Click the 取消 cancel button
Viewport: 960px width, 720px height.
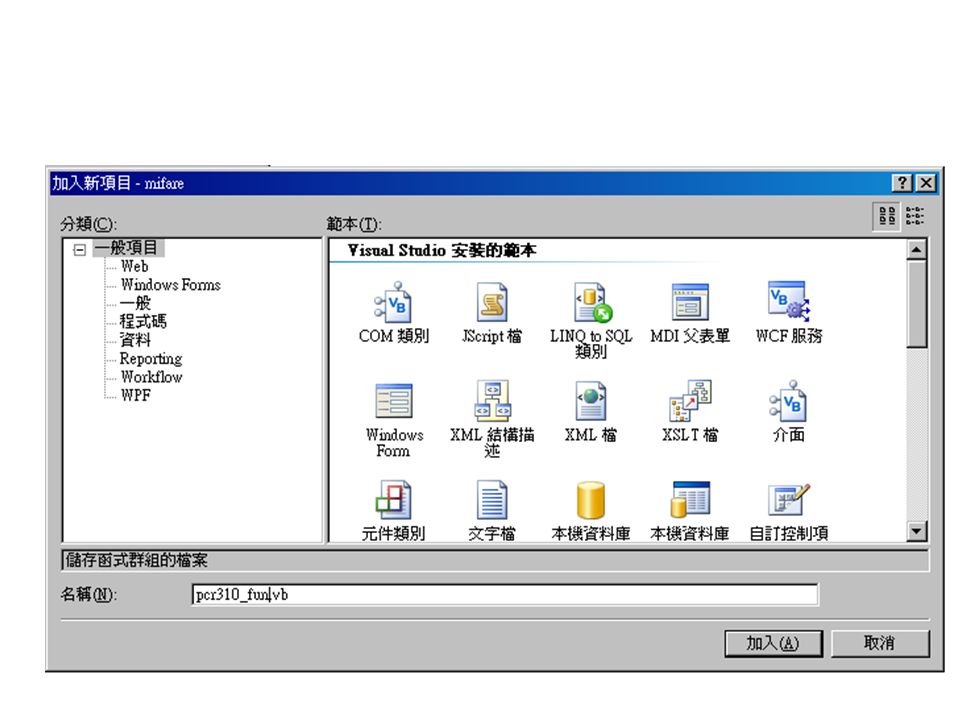pos(880,643)
